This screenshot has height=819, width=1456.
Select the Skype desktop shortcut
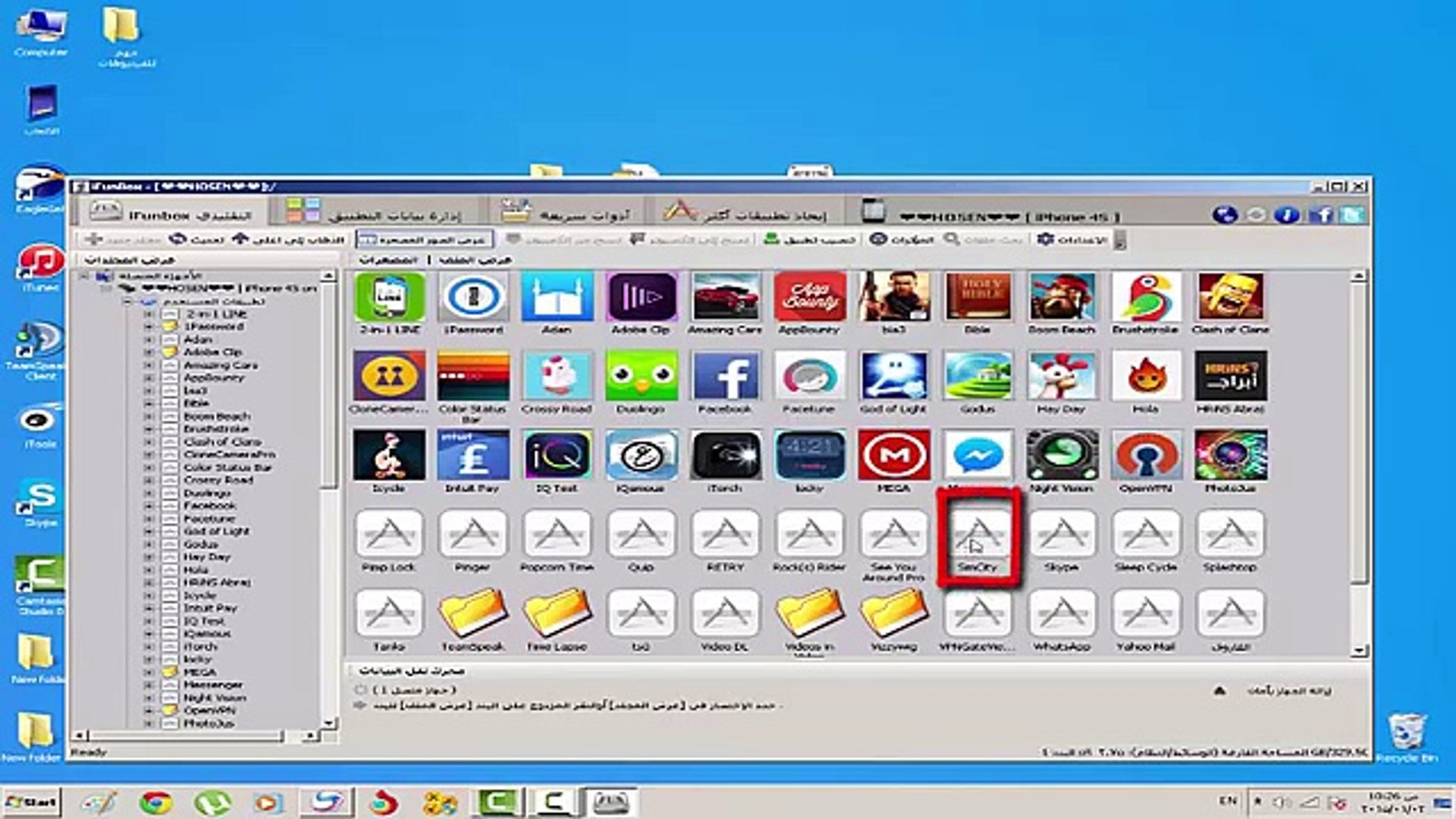point(41,504)
